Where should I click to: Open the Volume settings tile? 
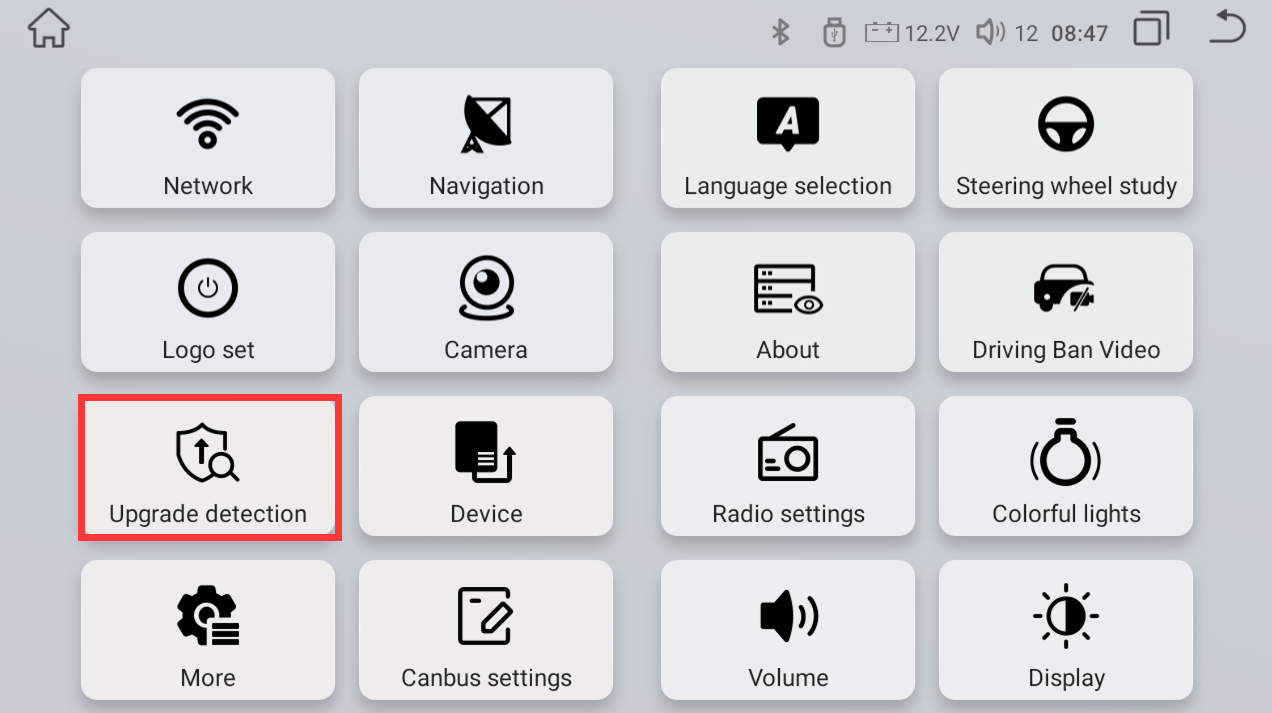click(x=788, y=630)
